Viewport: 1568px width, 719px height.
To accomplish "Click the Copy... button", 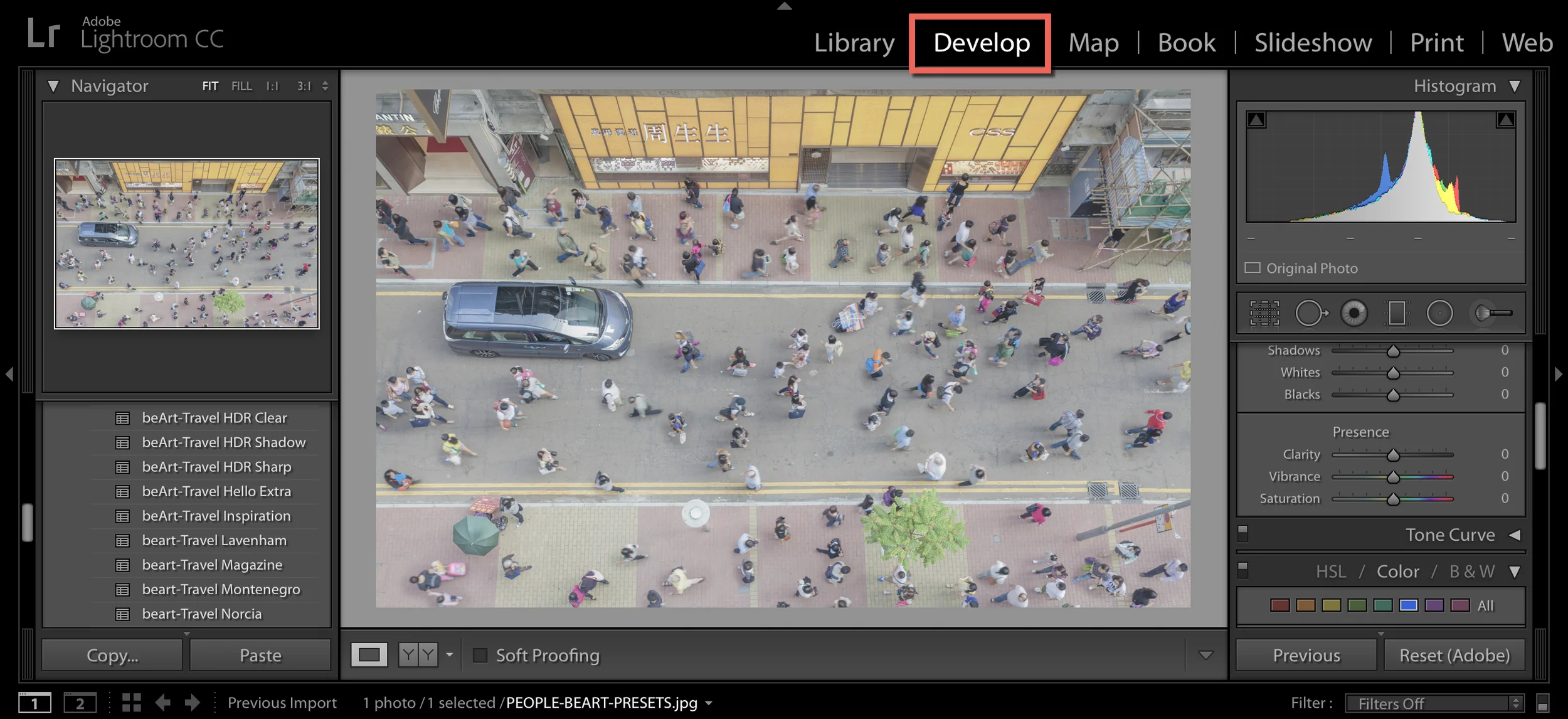I will pos(112,655).
